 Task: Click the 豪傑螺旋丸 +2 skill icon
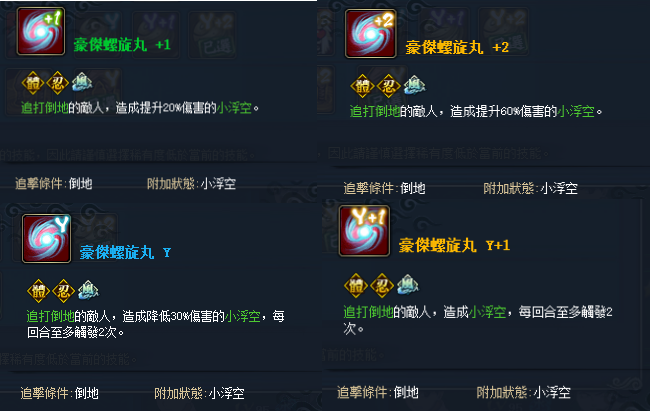(370, 34)
